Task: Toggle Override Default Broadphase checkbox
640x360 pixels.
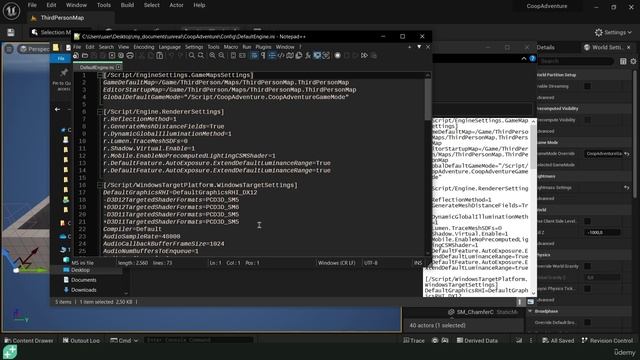Action: [x=587, y=322]
